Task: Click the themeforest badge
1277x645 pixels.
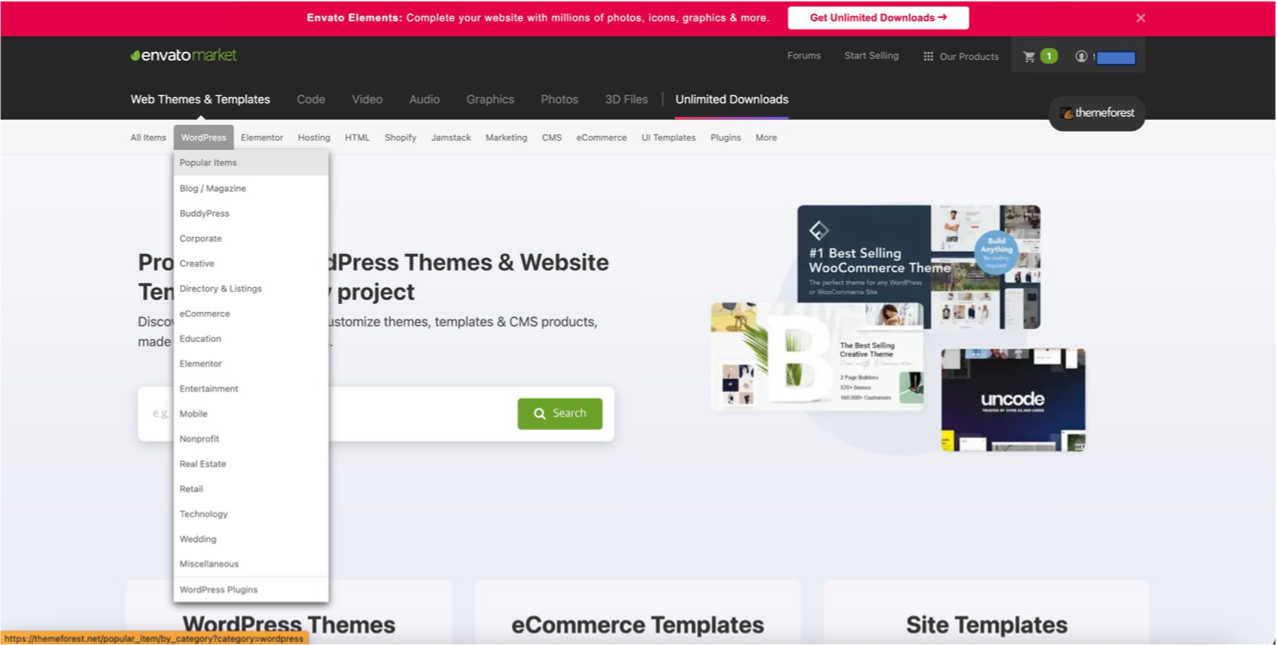Action: (1097, 113)
